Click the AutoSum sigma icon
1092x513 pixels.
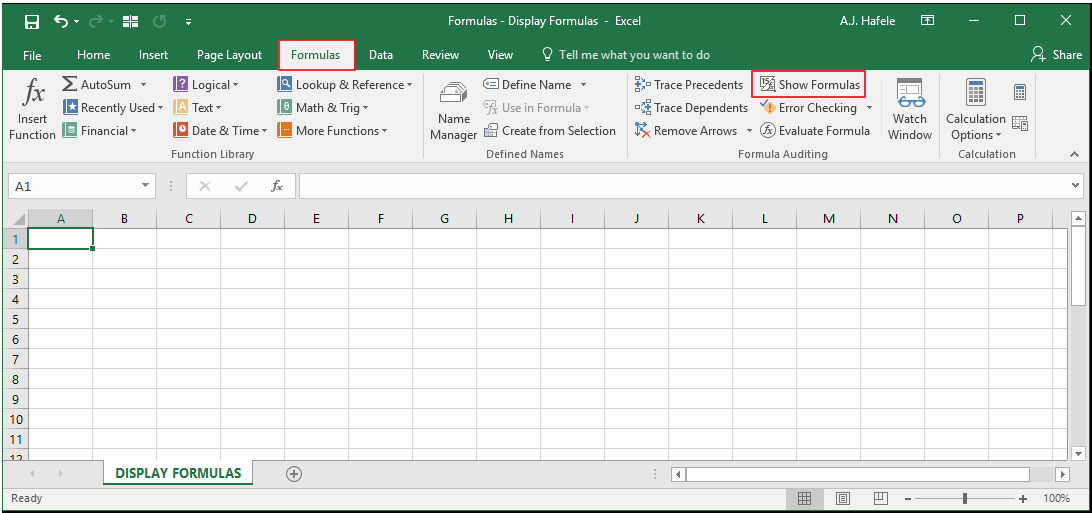[x=70, y=84]
